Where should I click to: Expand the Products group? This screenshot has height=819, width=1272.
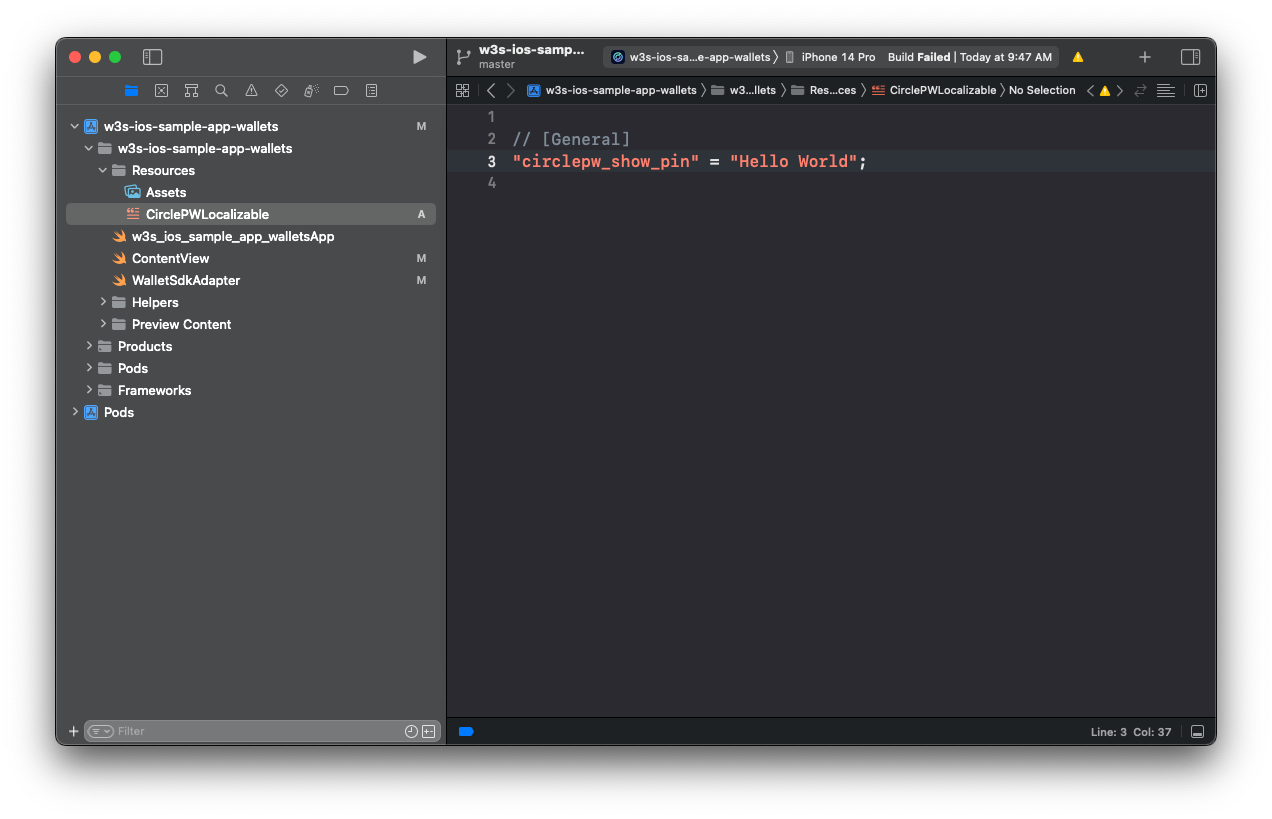point(89,346)
